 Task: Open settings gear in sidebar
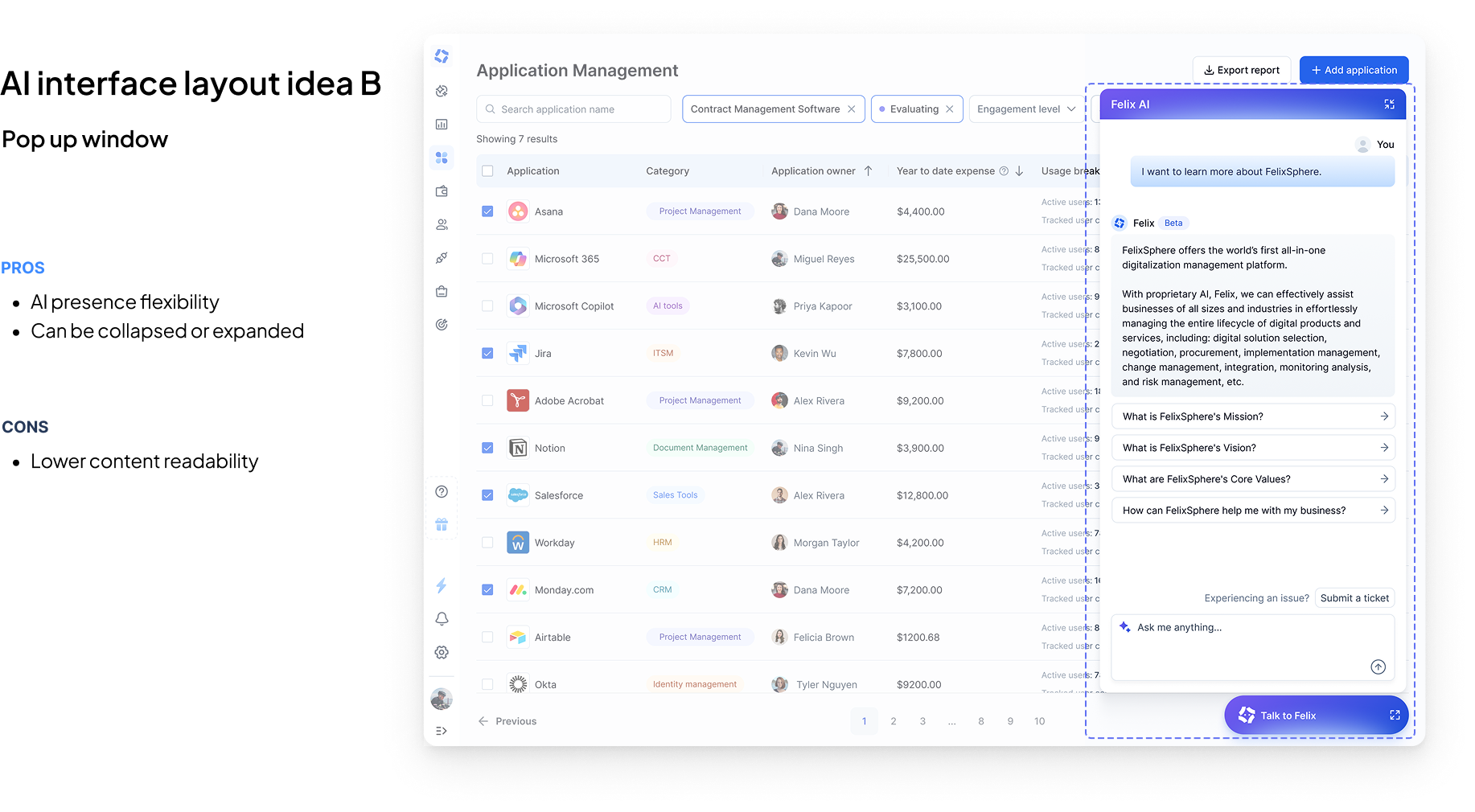click(442, 653)
